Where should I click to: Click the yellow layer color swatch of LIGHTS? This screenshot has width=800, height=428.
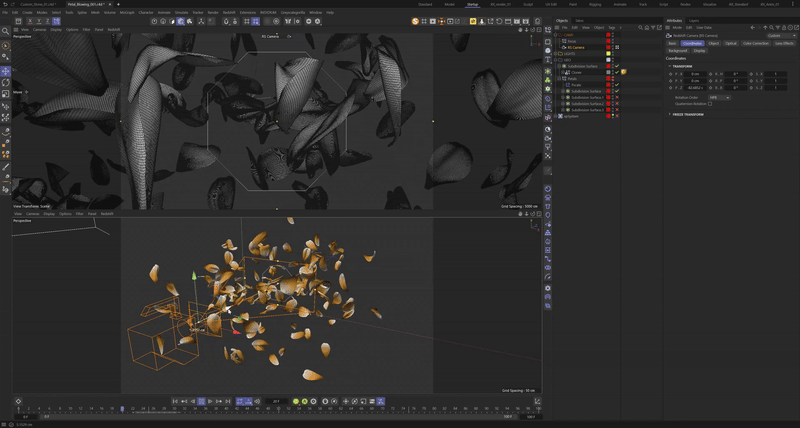tap(608, 54)
